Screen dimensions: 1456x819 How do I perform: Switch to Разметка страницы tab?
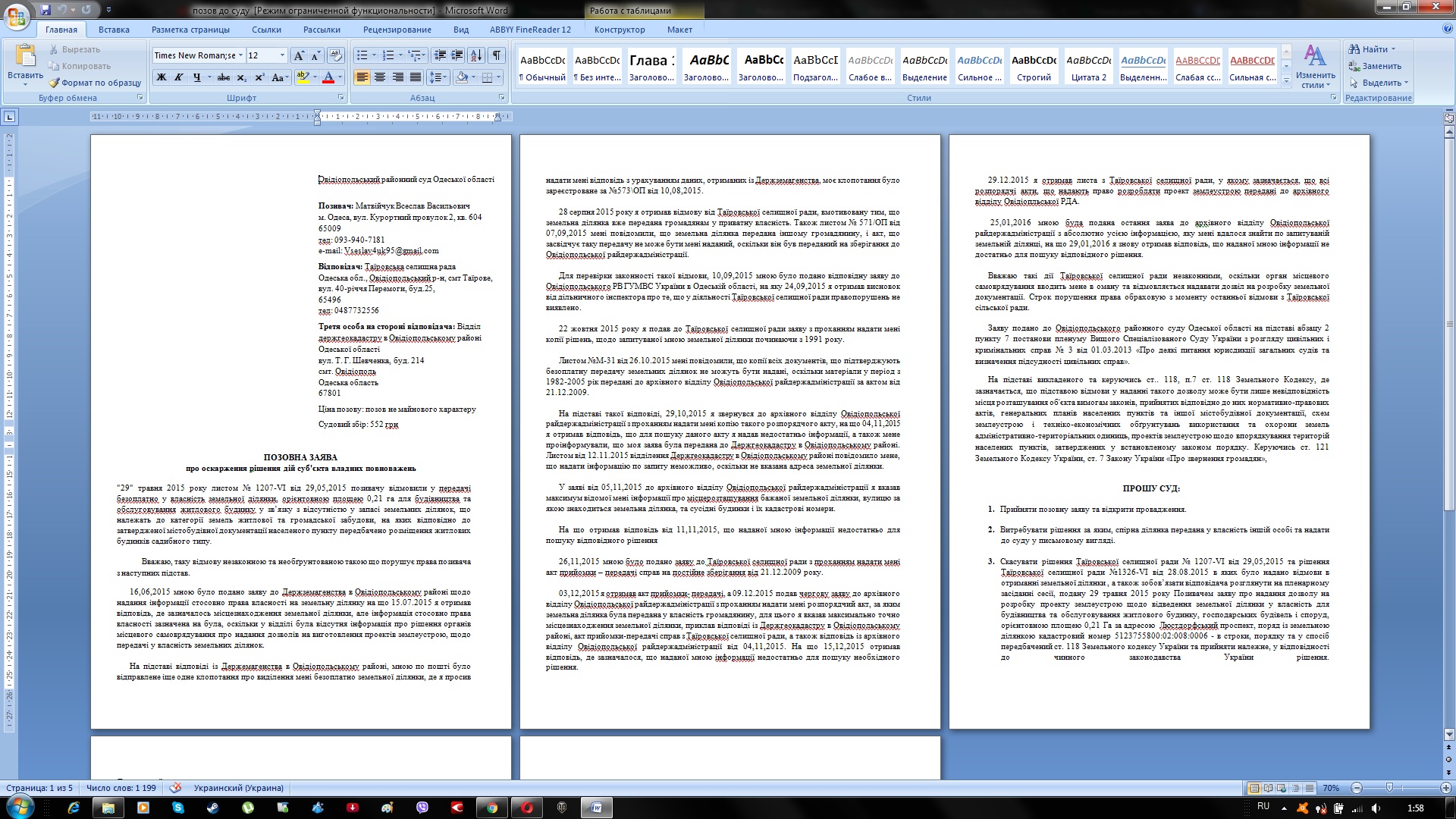click(x=190, y=30)
